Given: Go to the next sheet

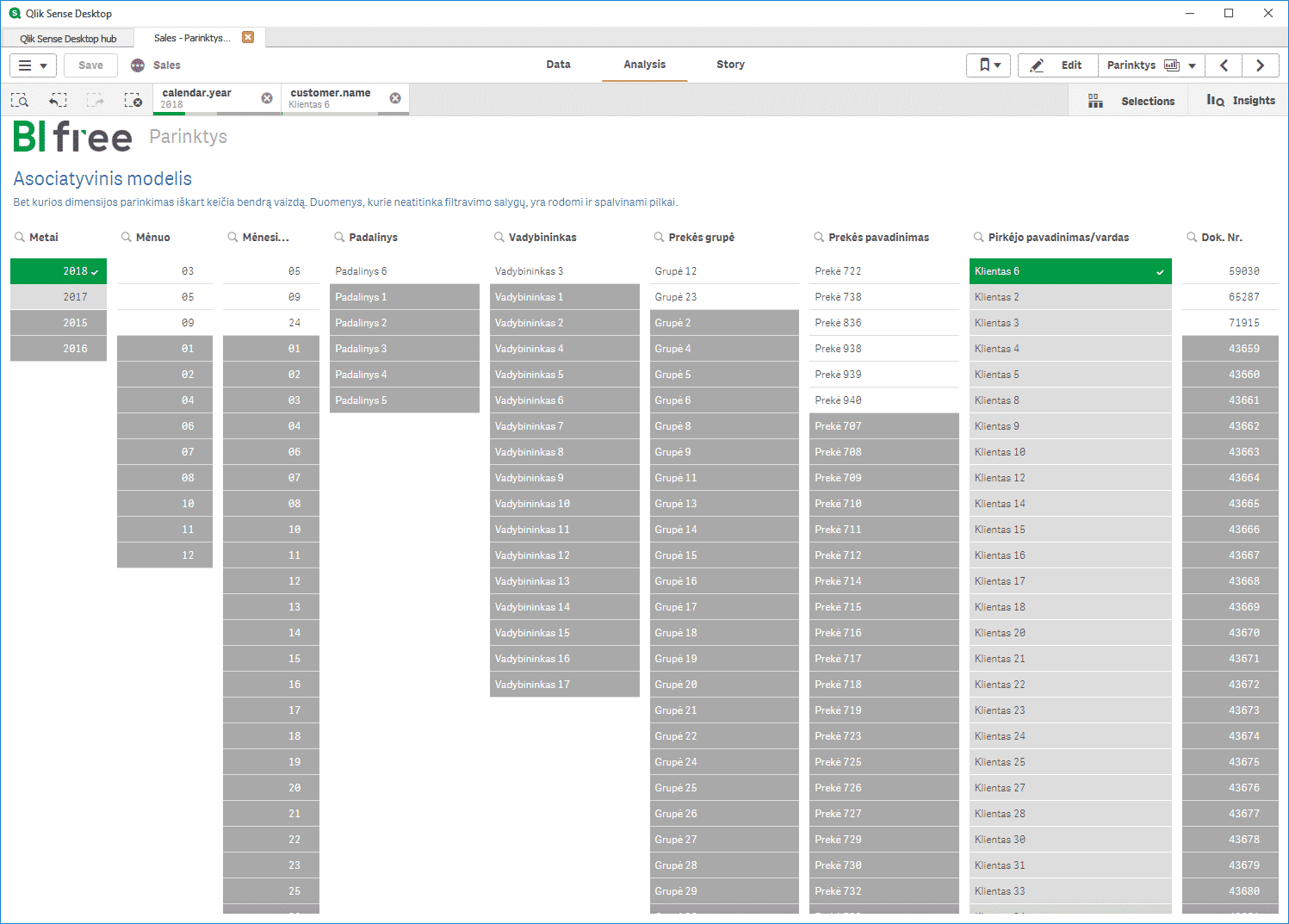Looking at the screenshot, I should 1261,65.
